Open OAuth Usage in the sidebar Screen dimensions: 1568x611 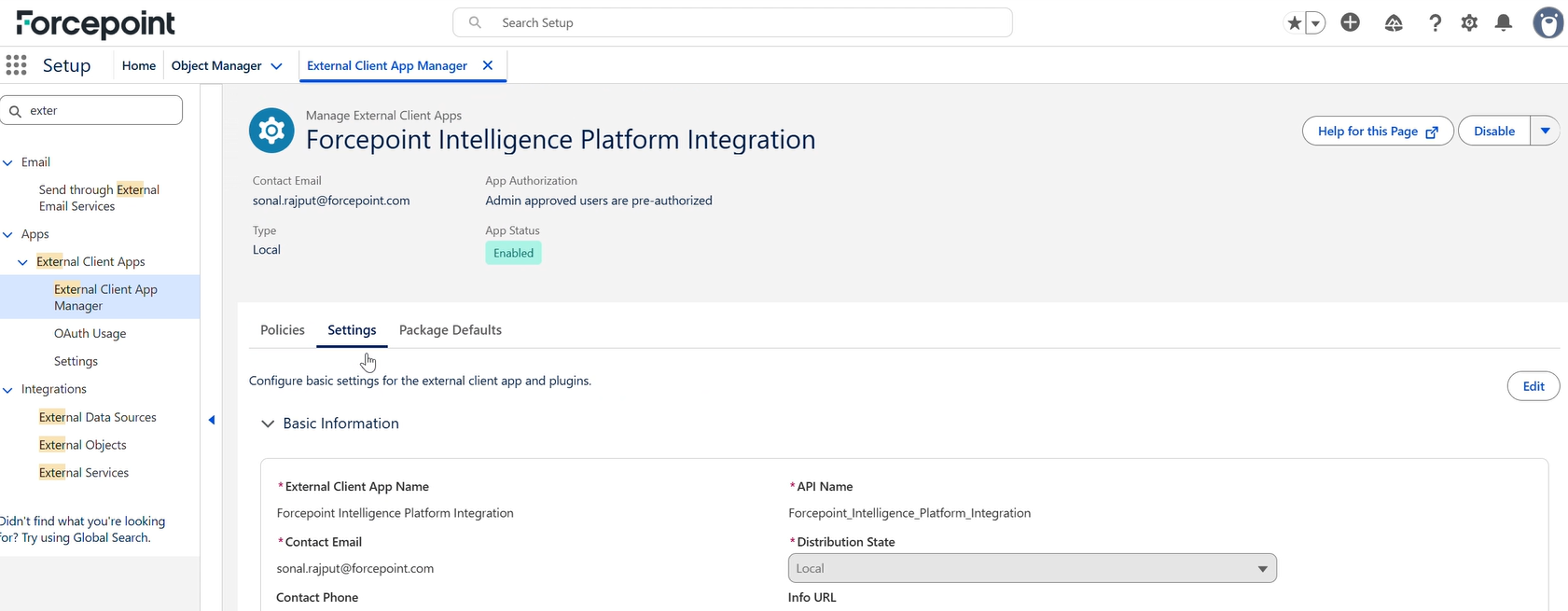[x=90, y=334]
